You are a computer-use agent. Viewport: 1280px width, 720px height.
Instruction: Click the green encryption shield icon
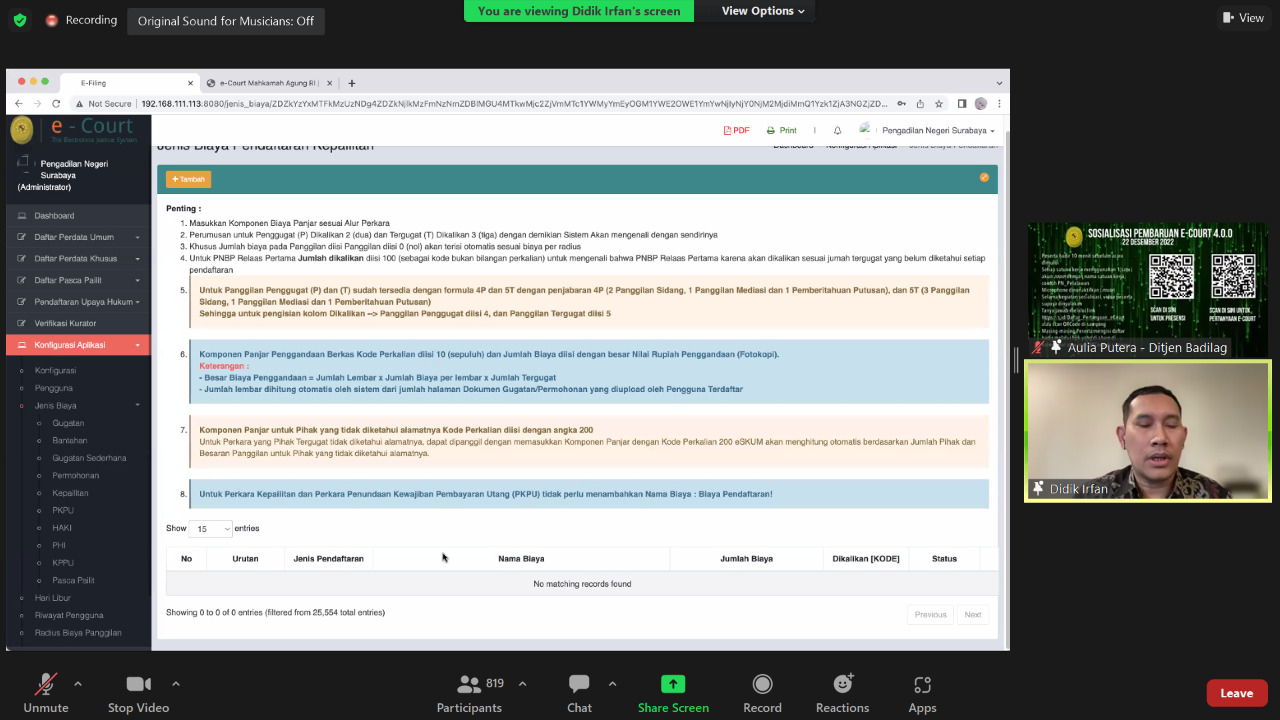[20, 20]
